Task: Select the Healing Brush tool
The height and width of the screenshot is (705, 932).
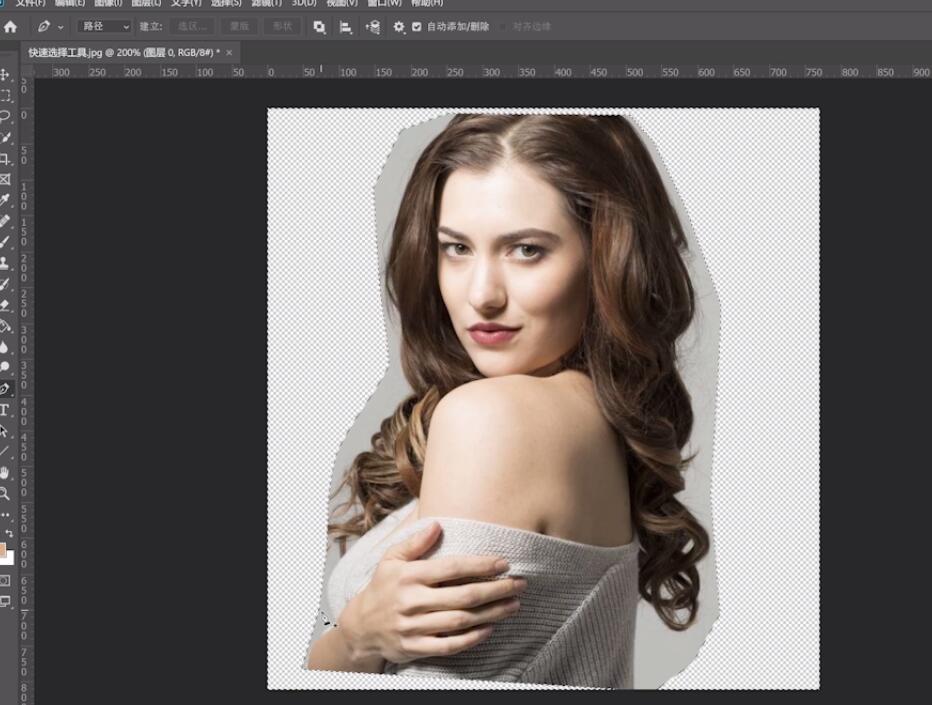Action: pyautogui.click(x=5, y=221)
